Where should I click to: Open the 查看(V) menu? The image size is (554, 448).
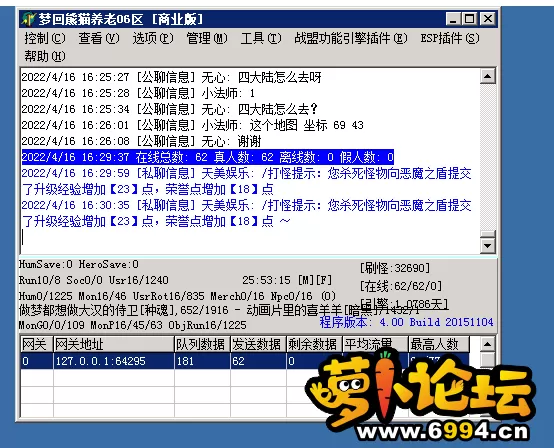(99, 38)
